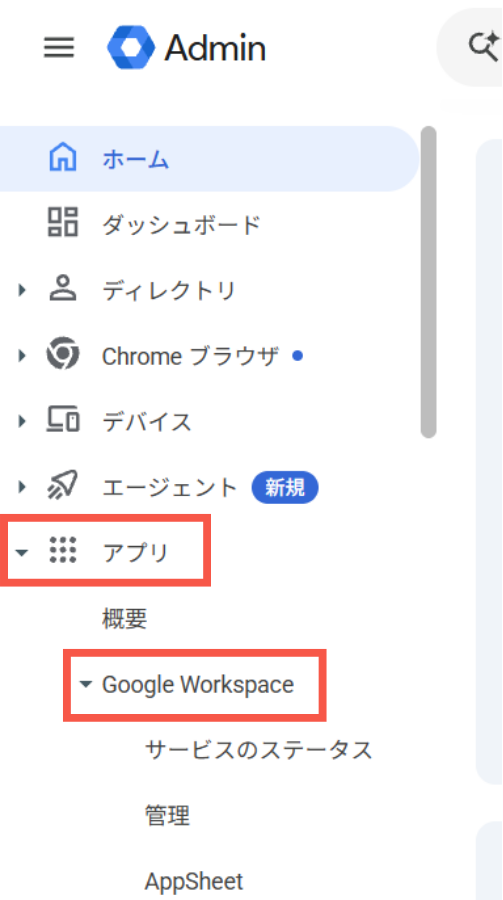Image resolution: width=503 pixels, height=900 pixels.
Task: Click the Home house icon
Action: pyautogui.click(x=63, y=158)
